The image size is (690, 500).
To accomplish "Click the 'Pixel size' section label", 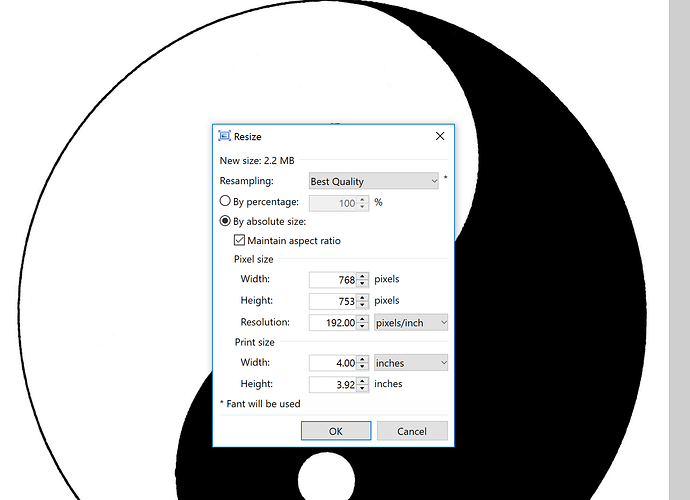I will coord(253,259).
